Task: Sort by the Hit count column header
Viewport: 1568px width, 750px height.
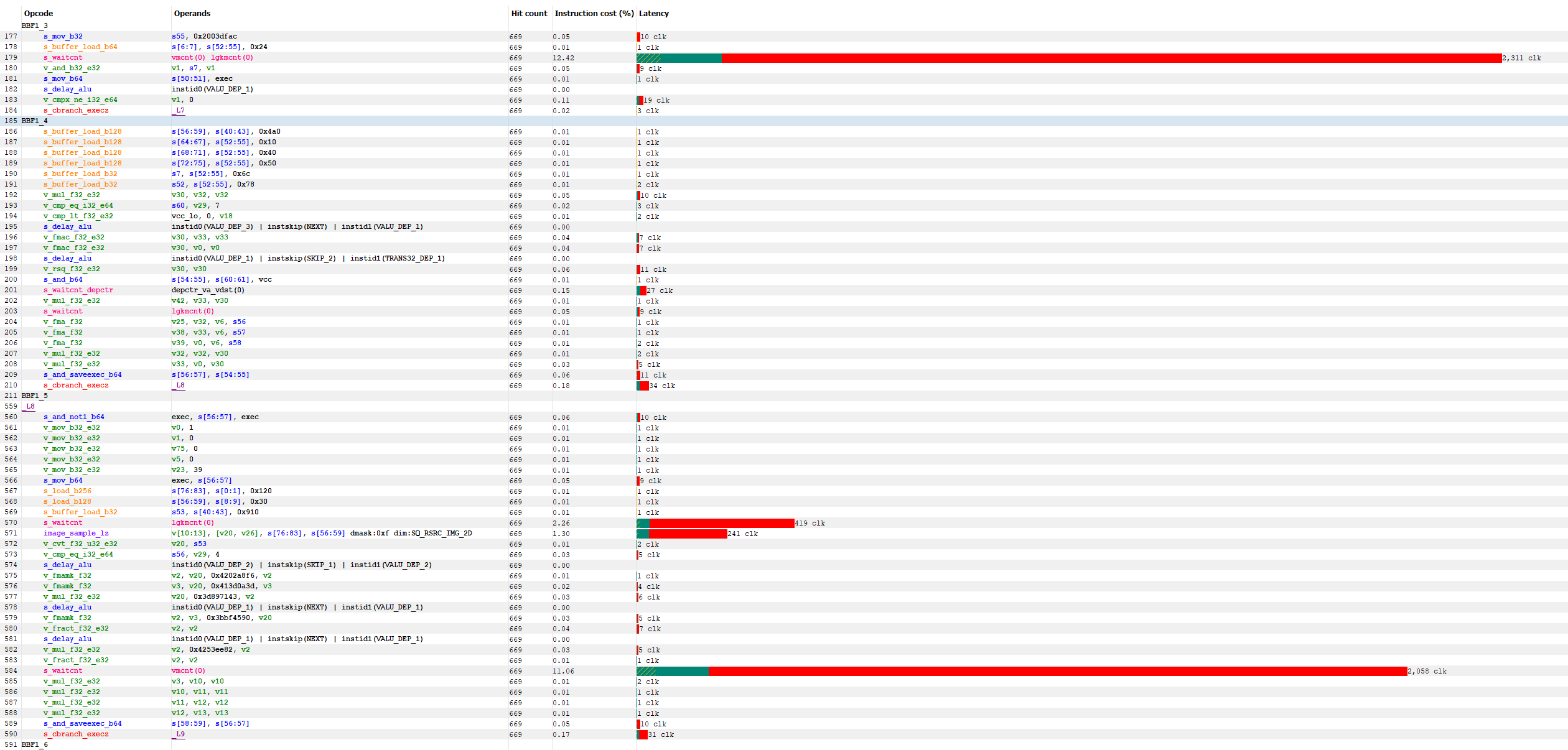Action: pos(529,13)
